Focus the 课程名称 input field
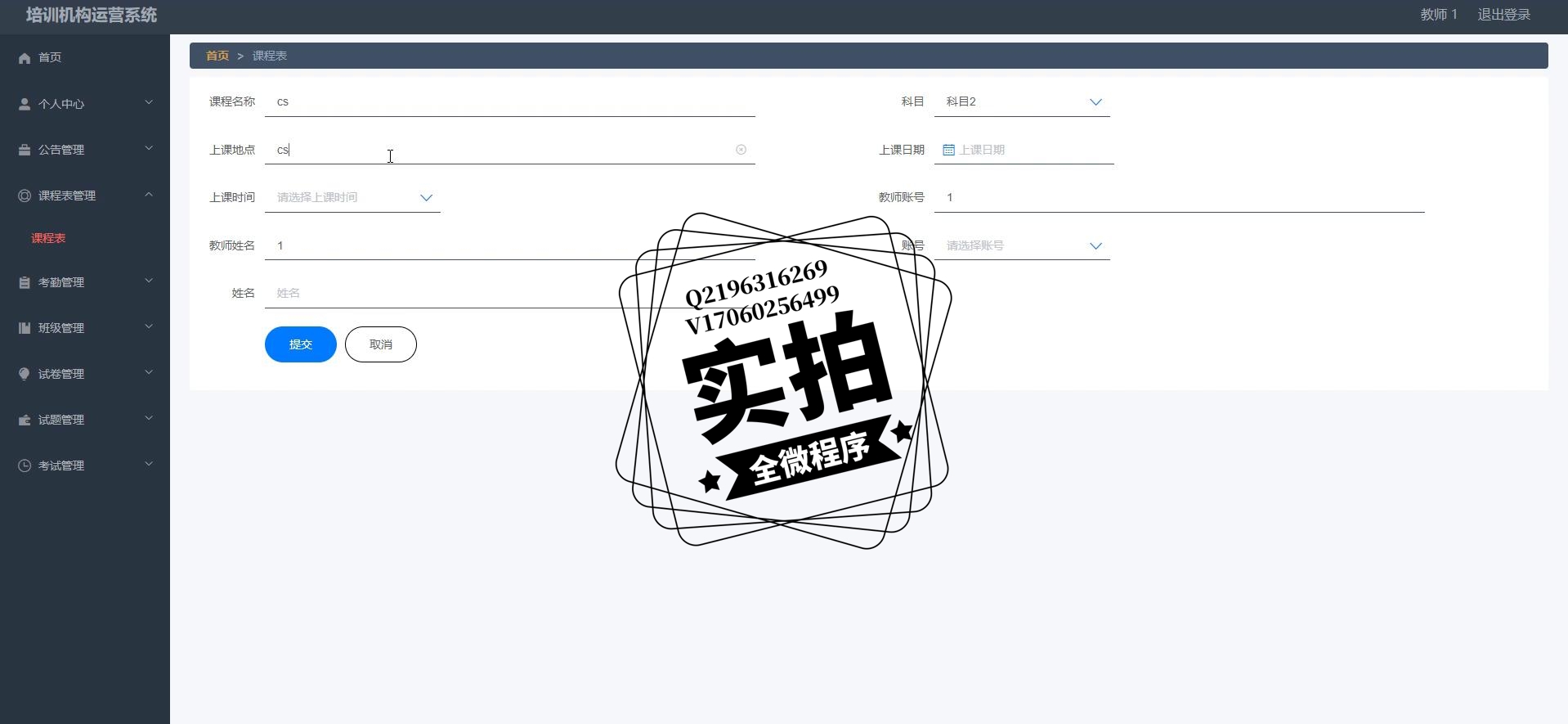Screen dimensions: 1568x724 (x=510, y=102)
